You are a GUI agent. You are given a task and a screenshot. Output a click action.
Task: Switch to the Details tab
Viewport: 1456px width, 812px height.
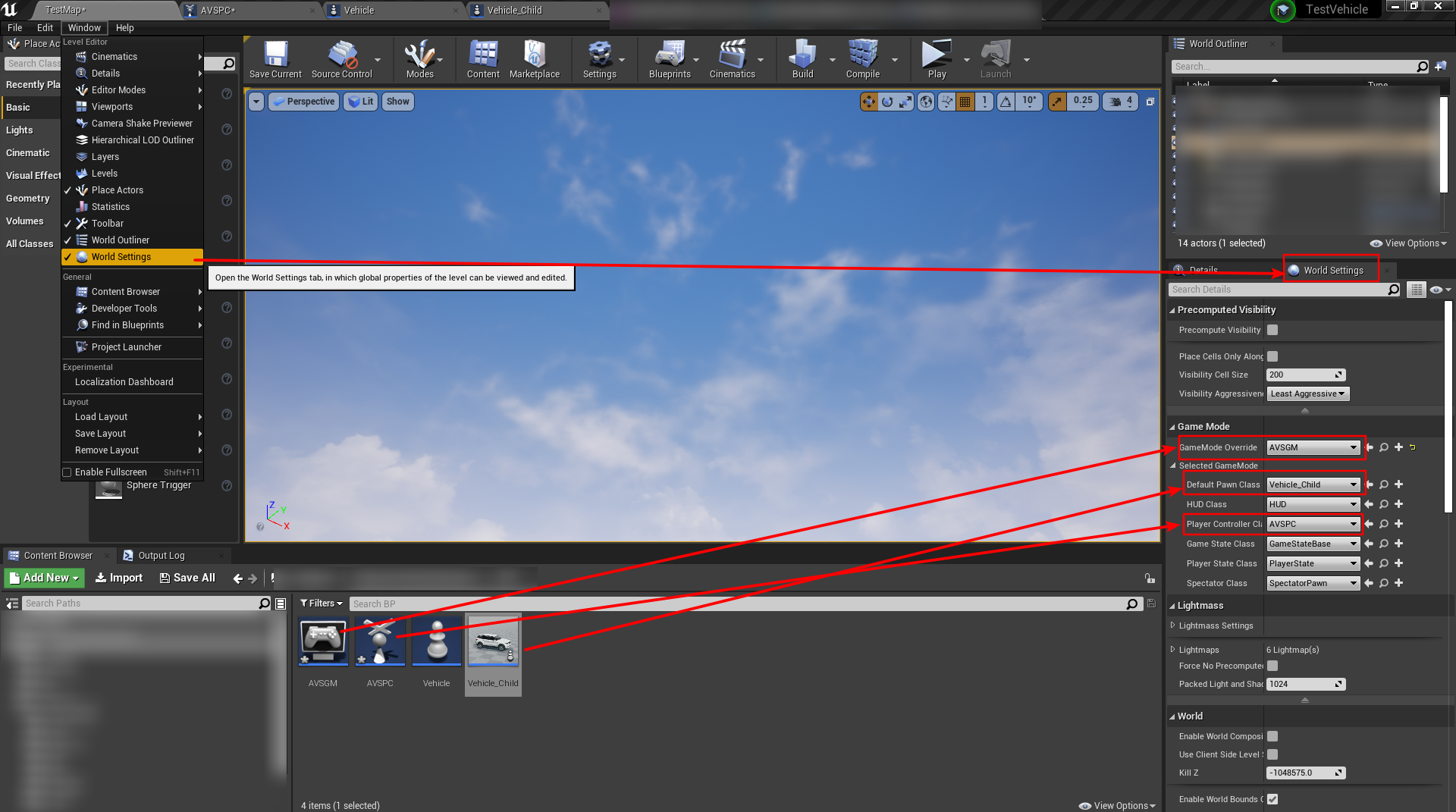point(1203,271)
